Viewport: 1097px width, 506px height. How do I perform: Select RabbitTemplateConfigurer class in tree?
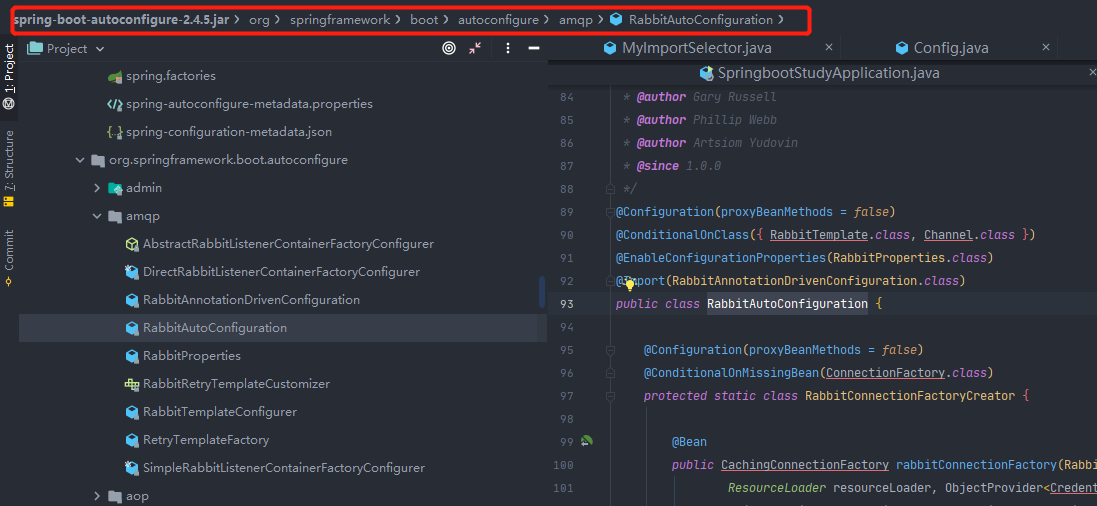[220, 412]
